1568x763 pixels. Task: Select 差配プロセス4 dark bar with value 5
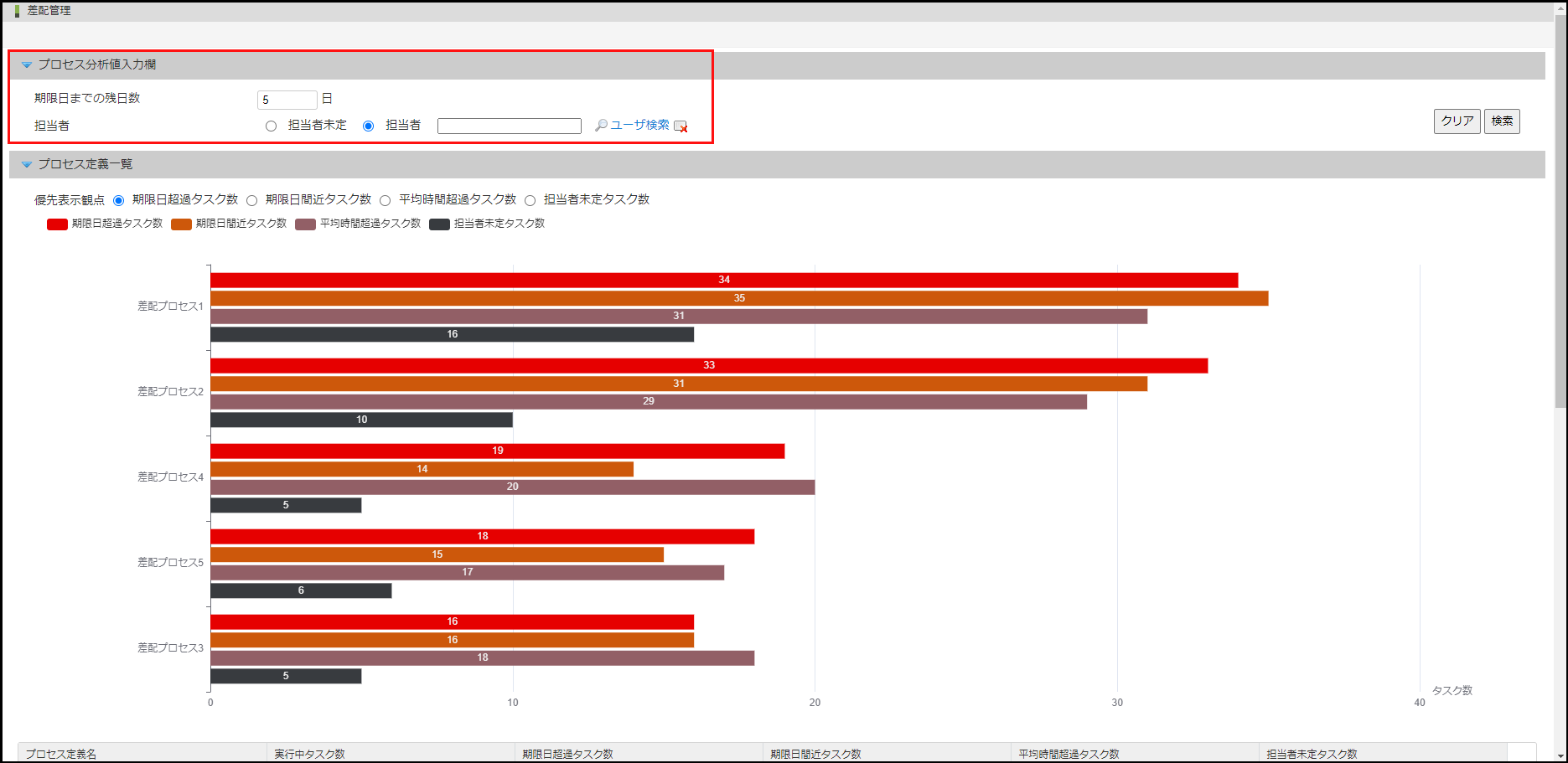286,505
